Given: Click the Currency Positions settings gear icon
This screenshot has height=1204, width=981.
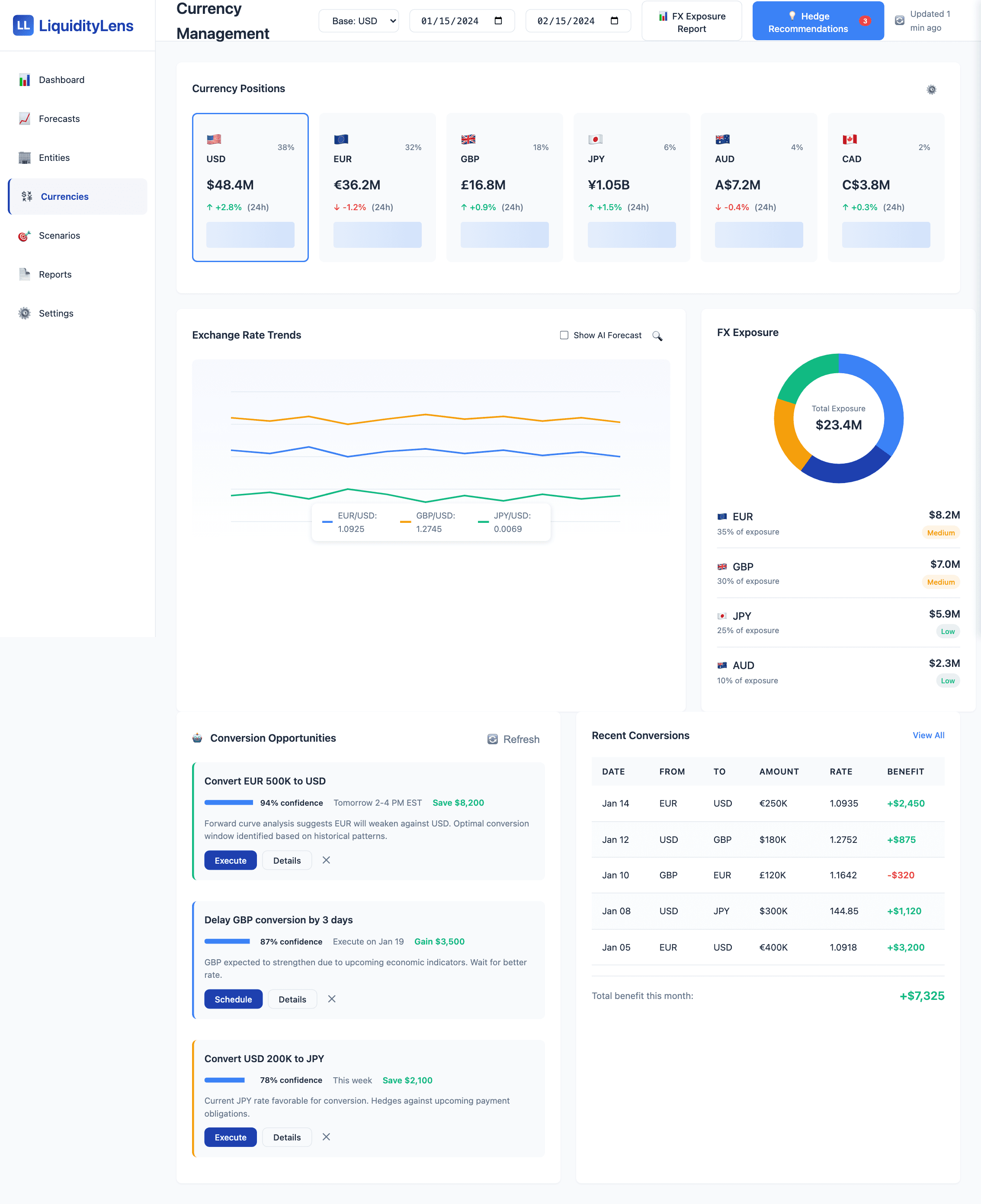Looking at the screenshot, I should pyautogui.click(x=931, y=89).
